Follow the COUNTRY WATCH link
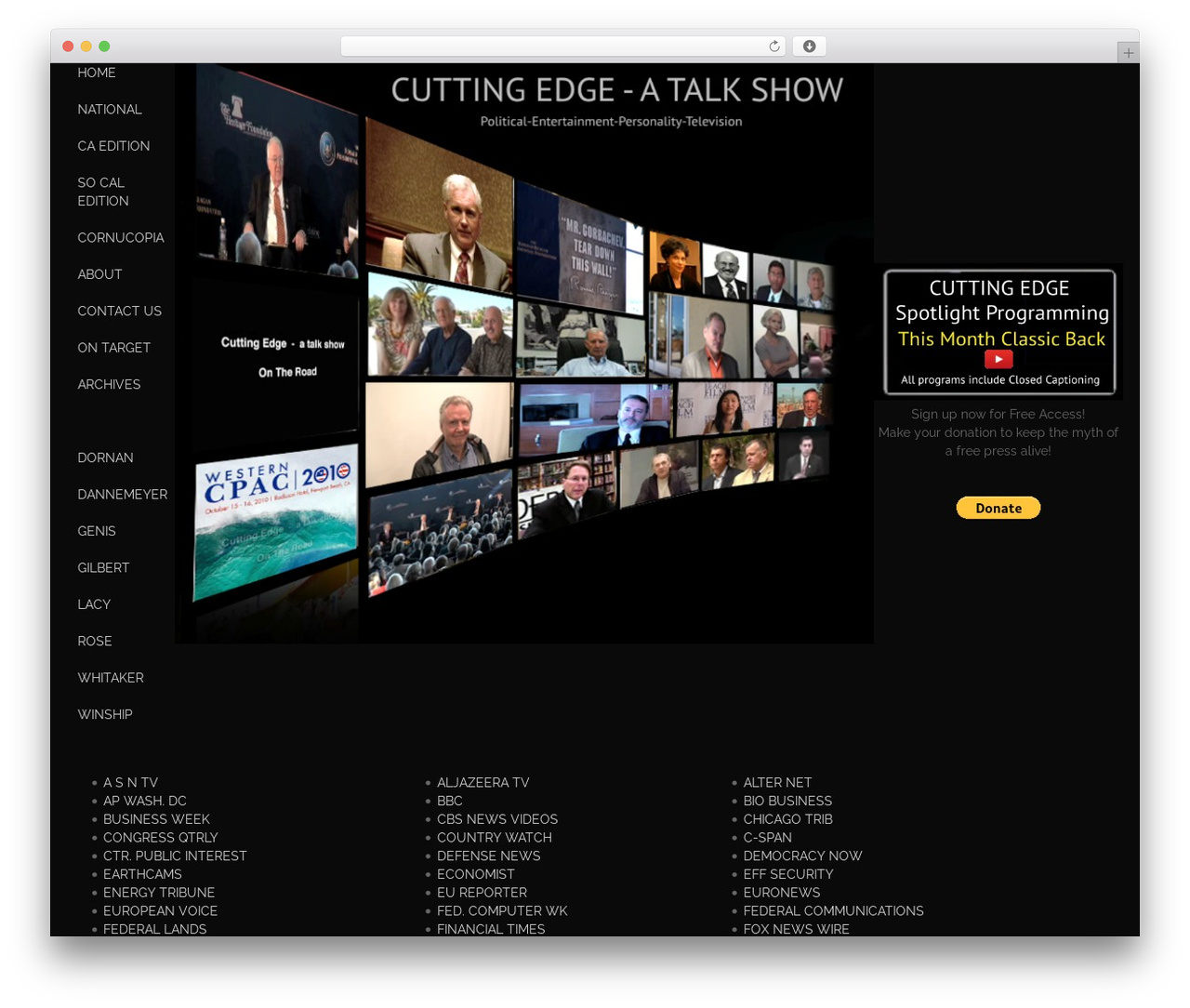 coord(495,838)
